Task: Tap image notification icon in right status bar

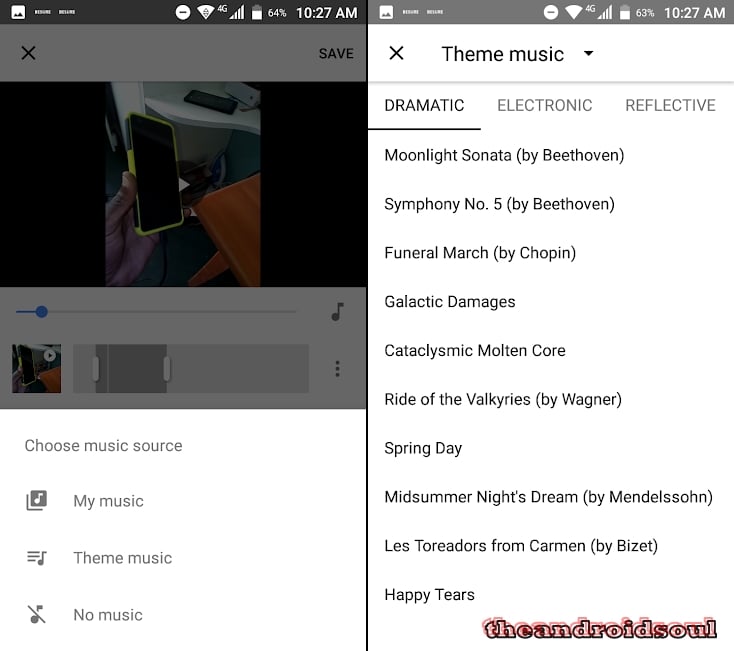Action: click(386, 12)
